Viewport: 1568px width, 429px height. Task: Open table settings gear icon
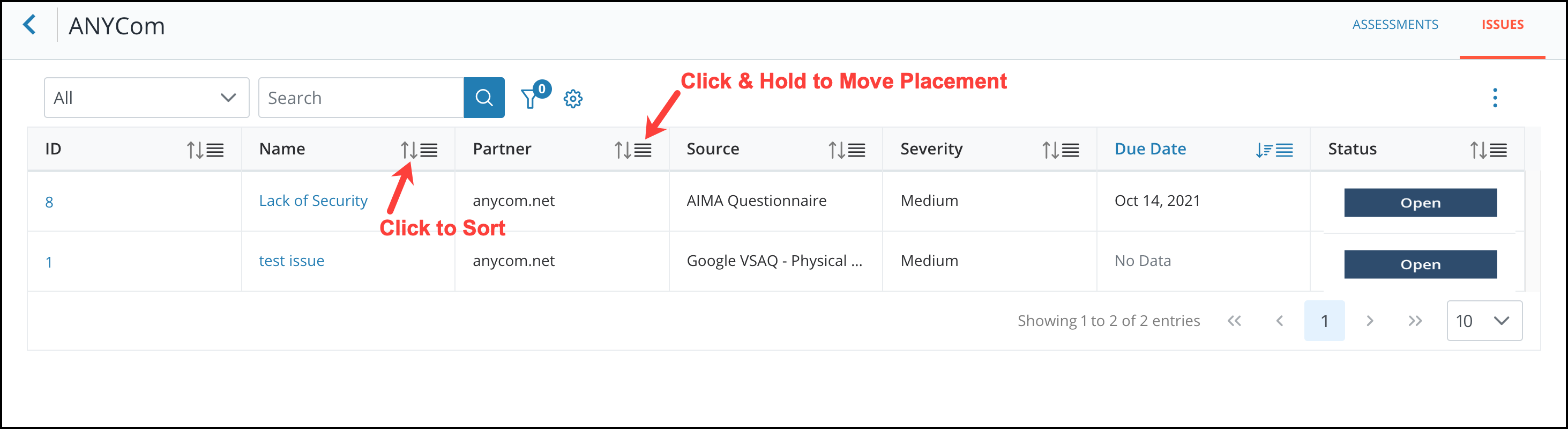tap(573, 98)
